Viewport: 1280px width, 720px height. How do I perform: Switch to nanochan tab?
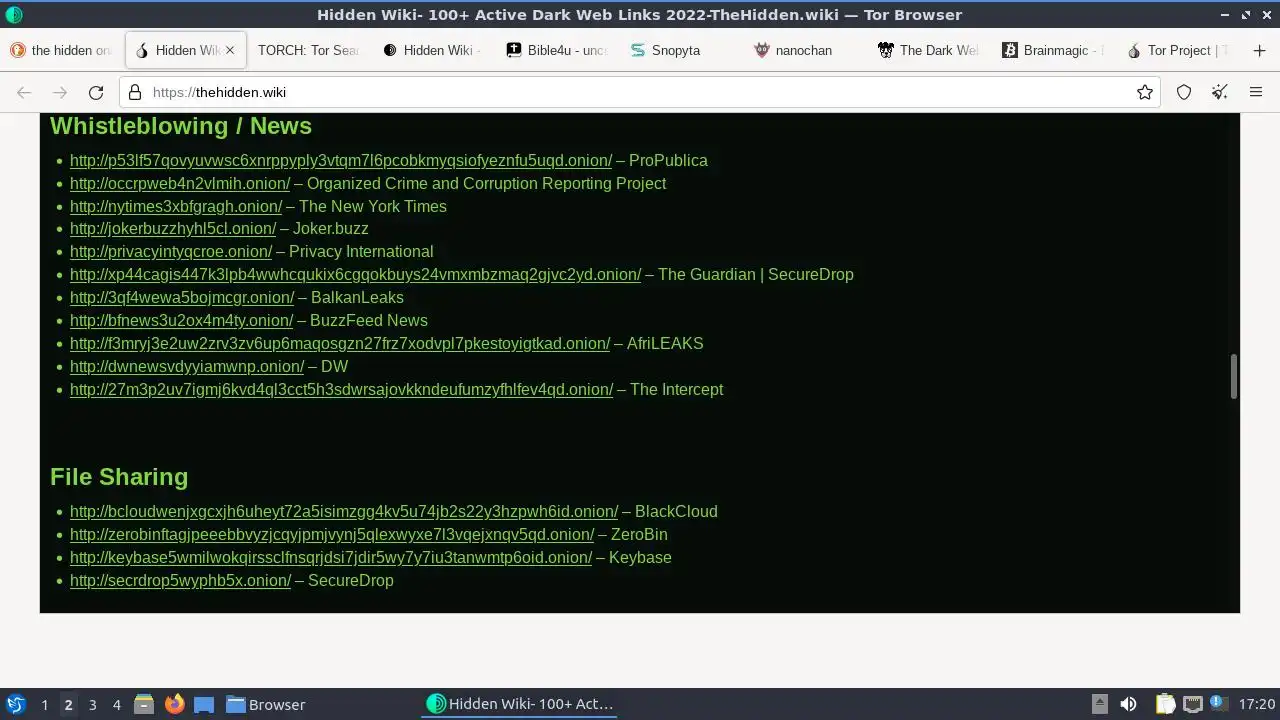804,50
